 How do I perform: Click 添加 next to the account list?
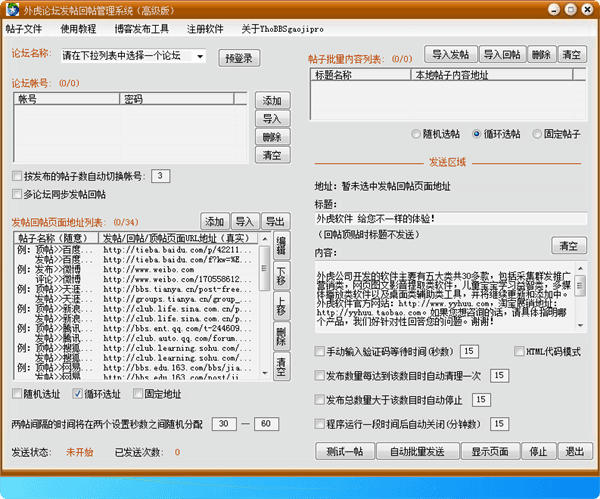[271, 101]
